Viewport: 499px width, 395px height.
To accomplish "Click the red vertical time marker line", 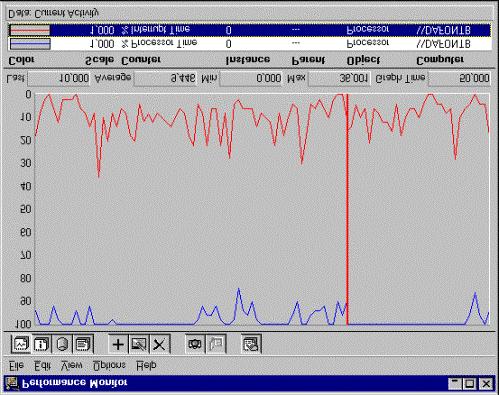I will [x=347, y=209].
